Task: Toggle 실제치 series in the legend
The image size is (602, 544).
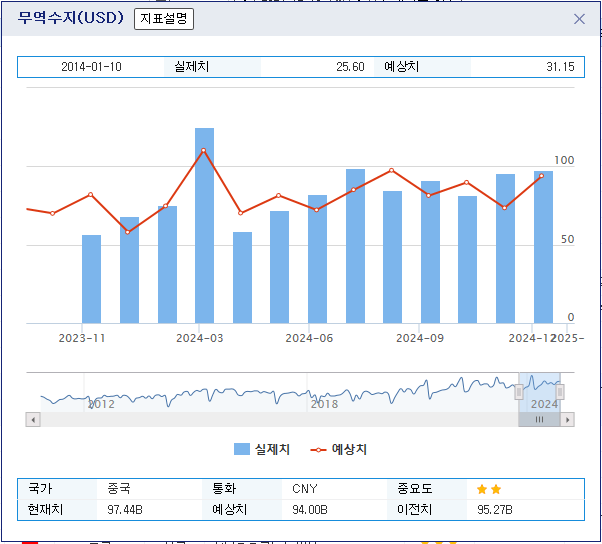Action: 262,449
